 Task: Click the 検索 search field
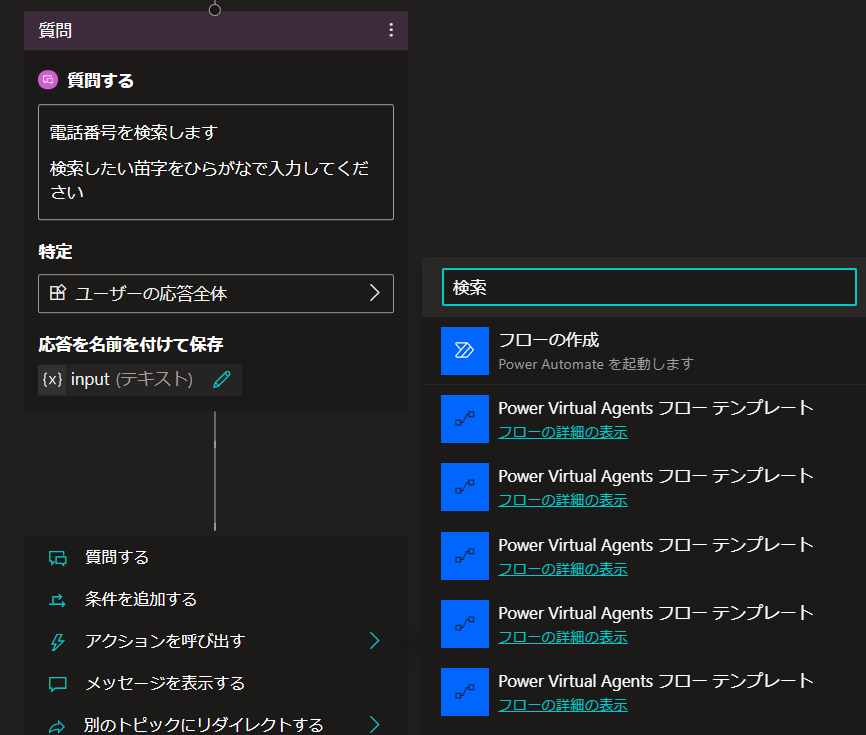(649, 287)
